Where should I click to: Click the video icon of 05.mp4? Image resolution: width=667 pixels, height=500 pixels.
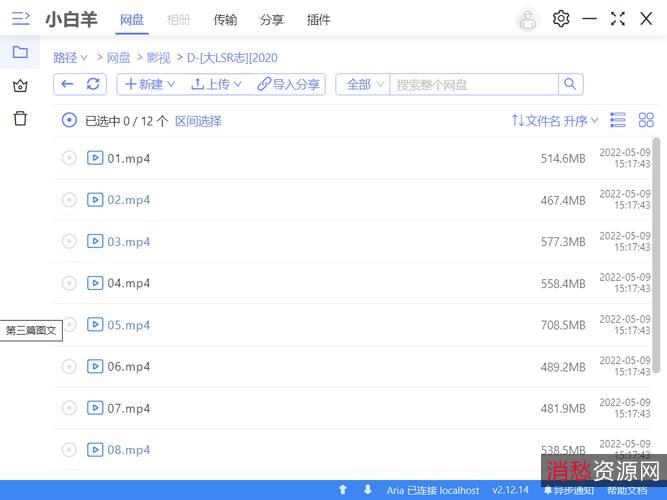coord(95,325)
